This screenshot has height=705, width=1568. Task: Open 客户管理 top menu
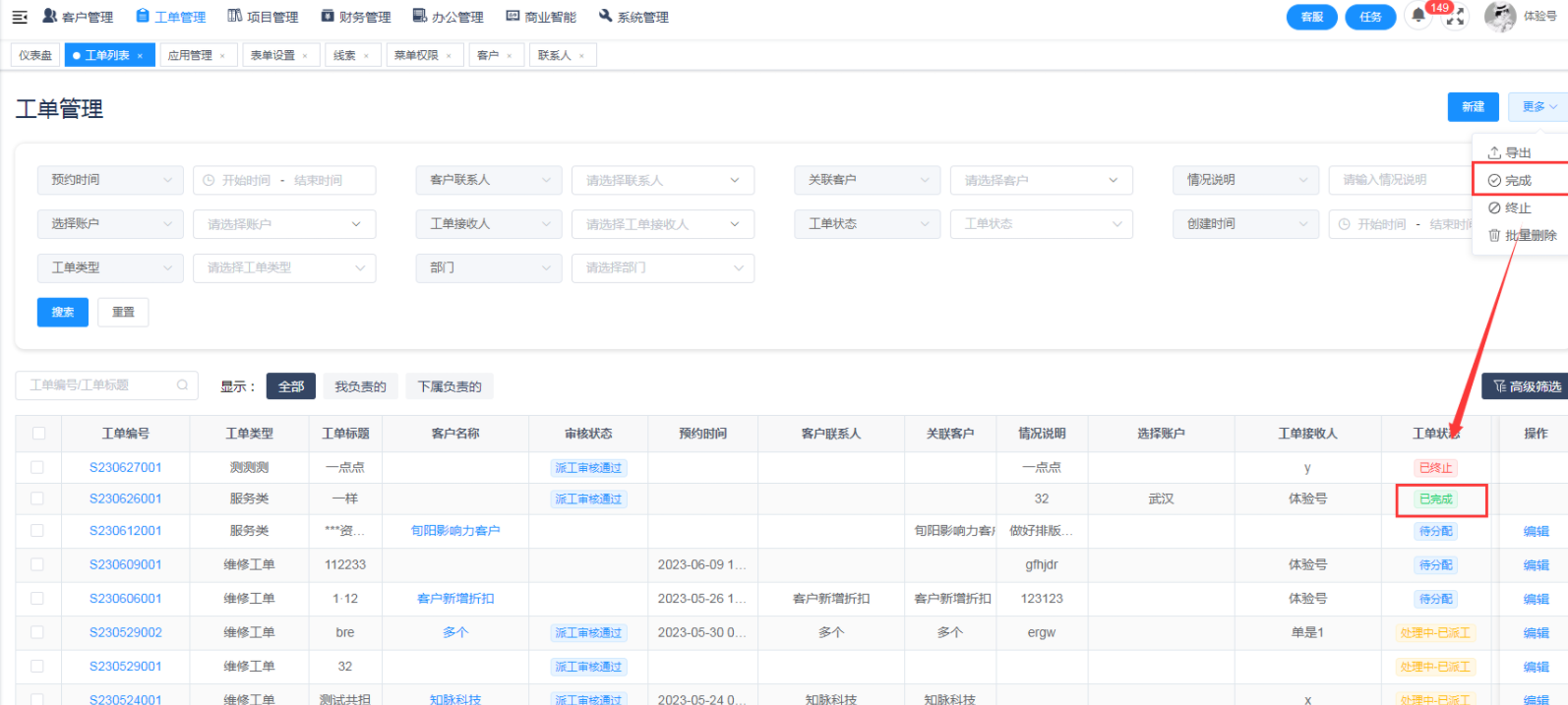78,17
